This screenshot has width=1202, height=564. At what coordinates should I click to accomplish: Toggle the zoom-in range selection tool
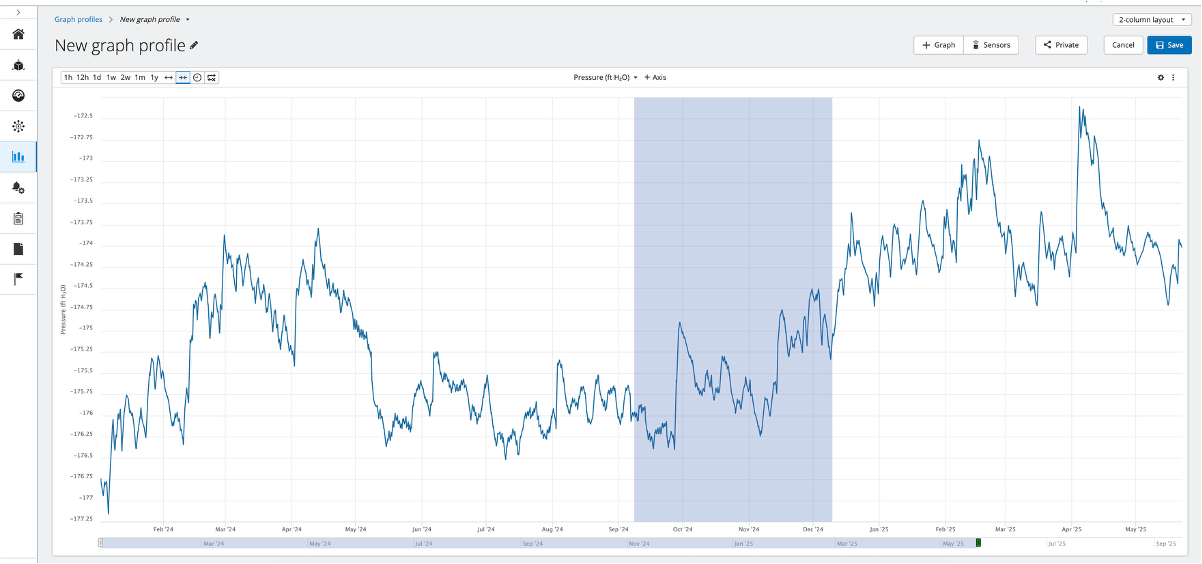183,77
